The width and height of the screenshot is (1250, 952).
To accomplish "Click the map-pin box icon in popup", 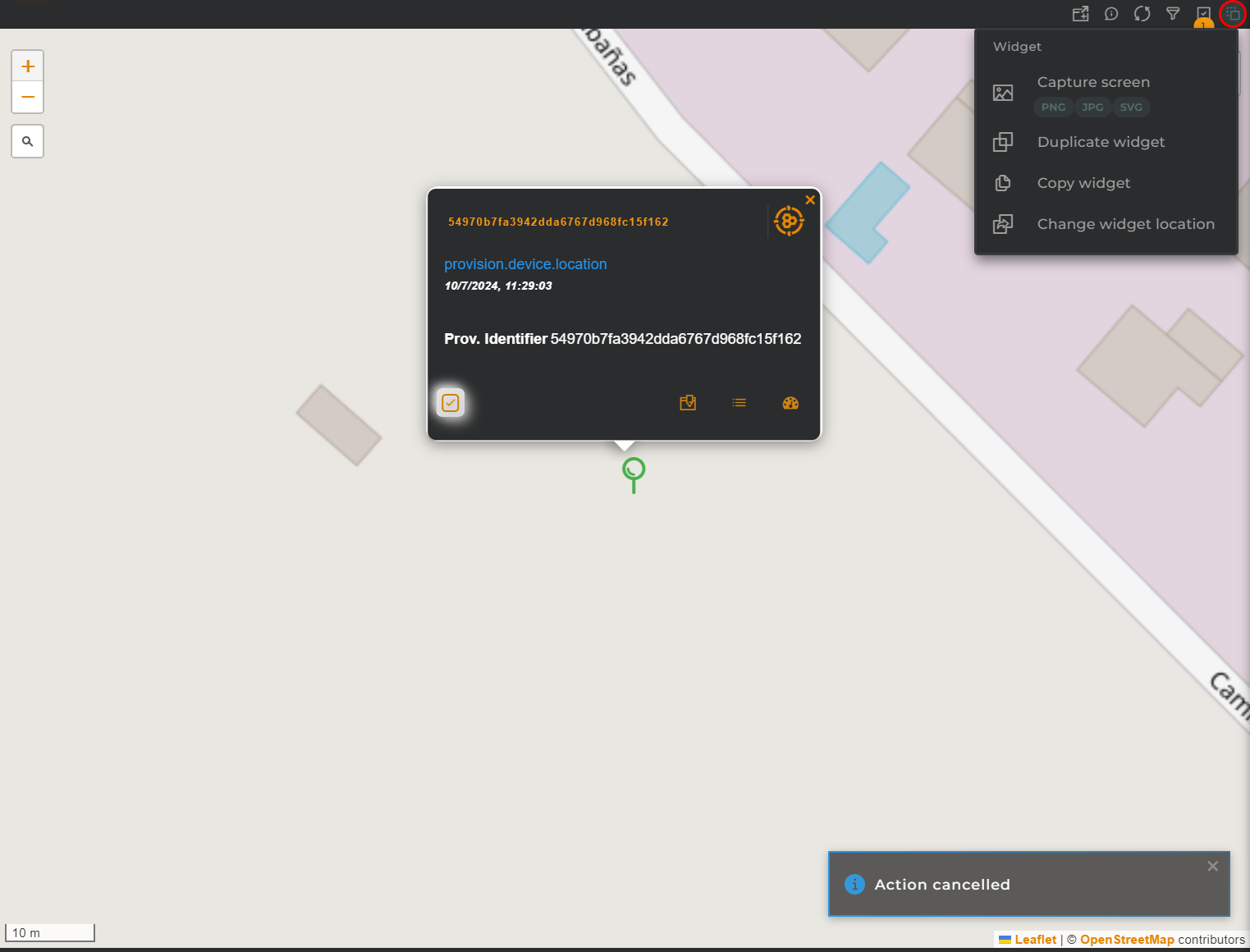I will tap(688, 403).
